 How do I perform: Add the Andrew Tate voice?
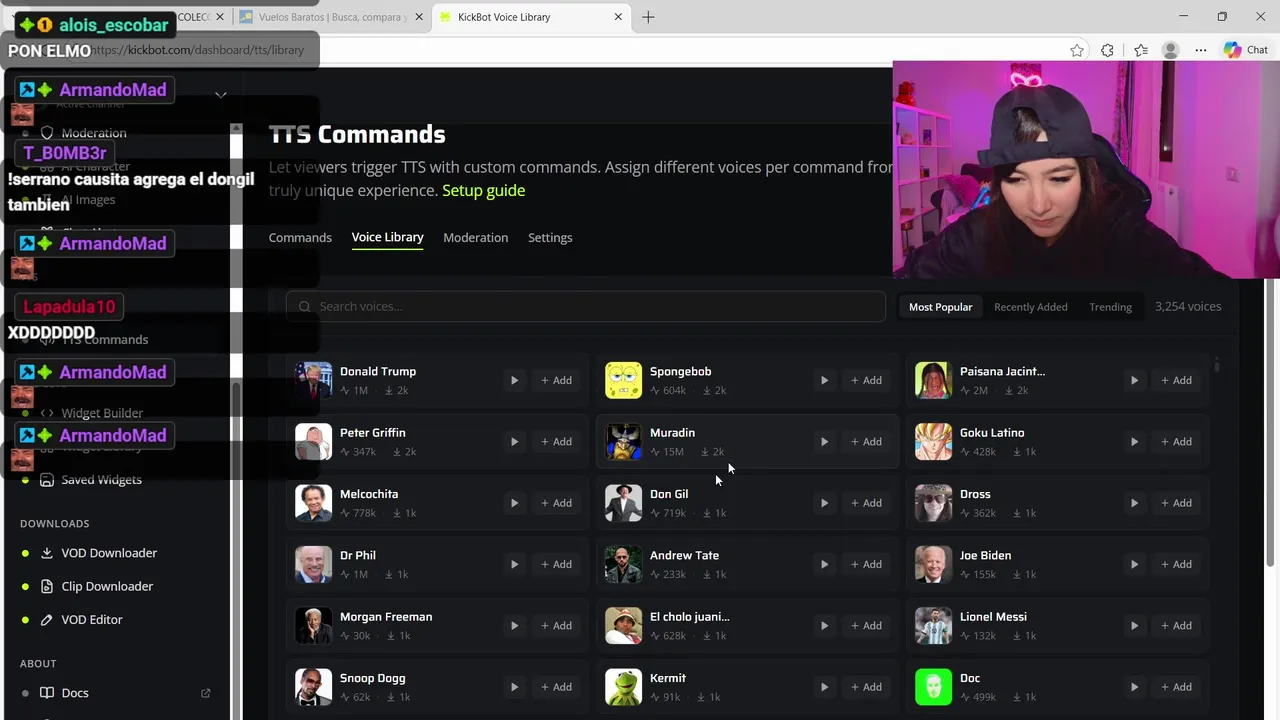click(x=866, y=564)
